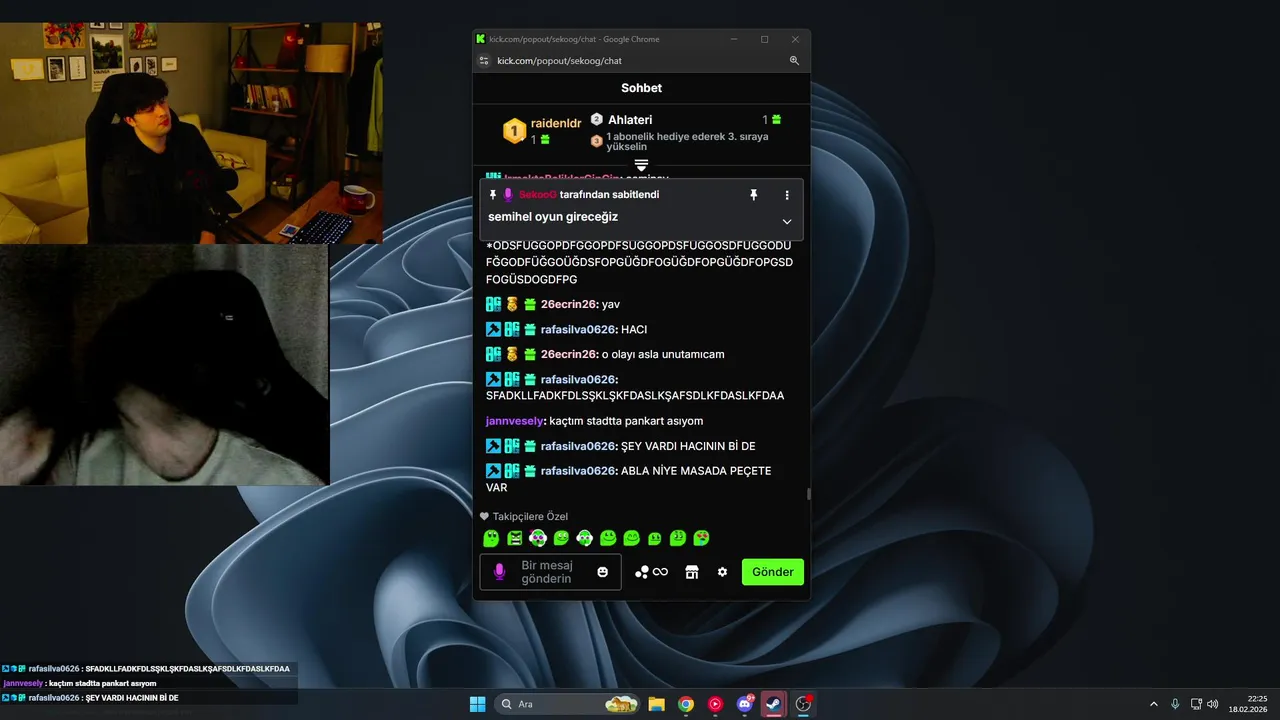Insert the fourth green smiling emote

561,538
